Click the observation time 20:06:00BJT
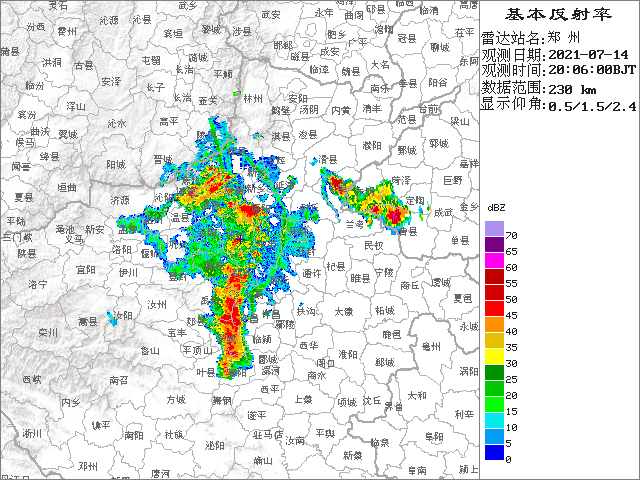This screenshot has width=640, height=480. [590, 71]
